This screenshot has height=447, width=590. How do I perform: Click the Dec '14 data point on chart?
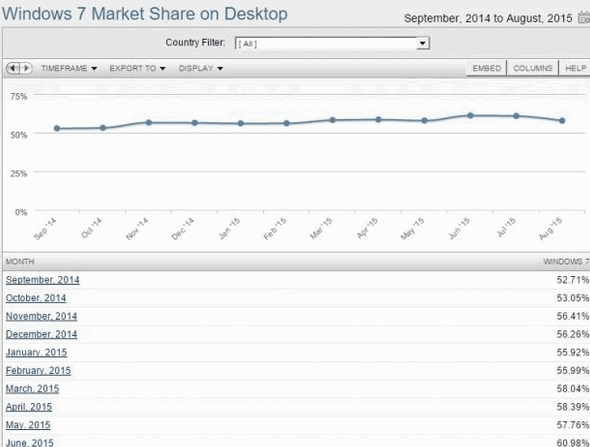(195, 123)
